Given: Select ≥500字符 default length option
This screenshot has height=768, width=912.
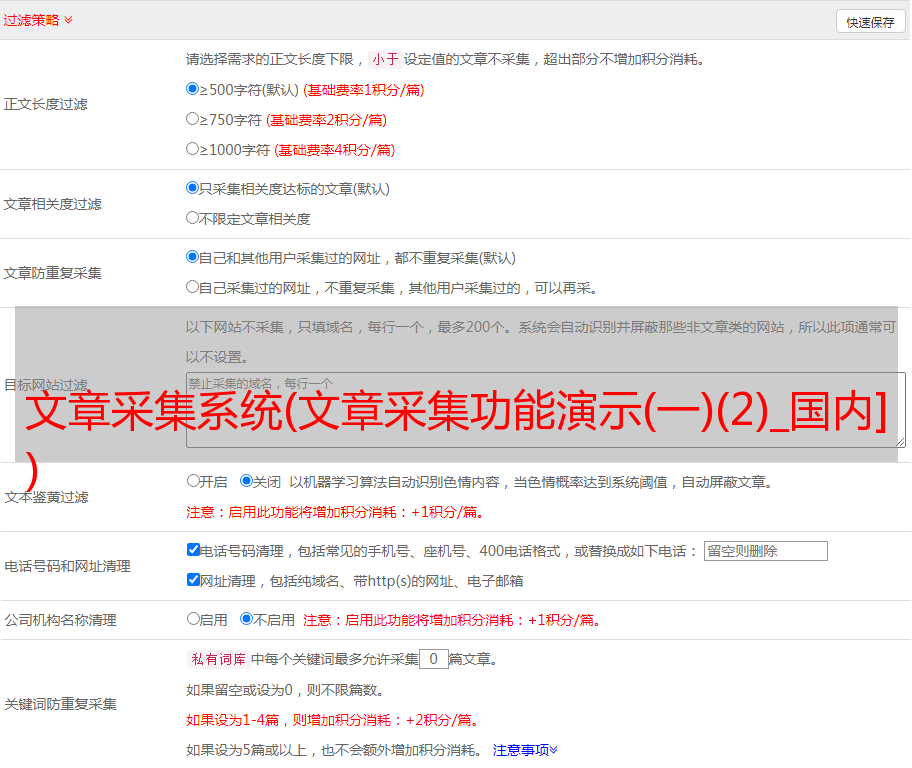Looking at the screenshot, I should (x=193, y=89).
